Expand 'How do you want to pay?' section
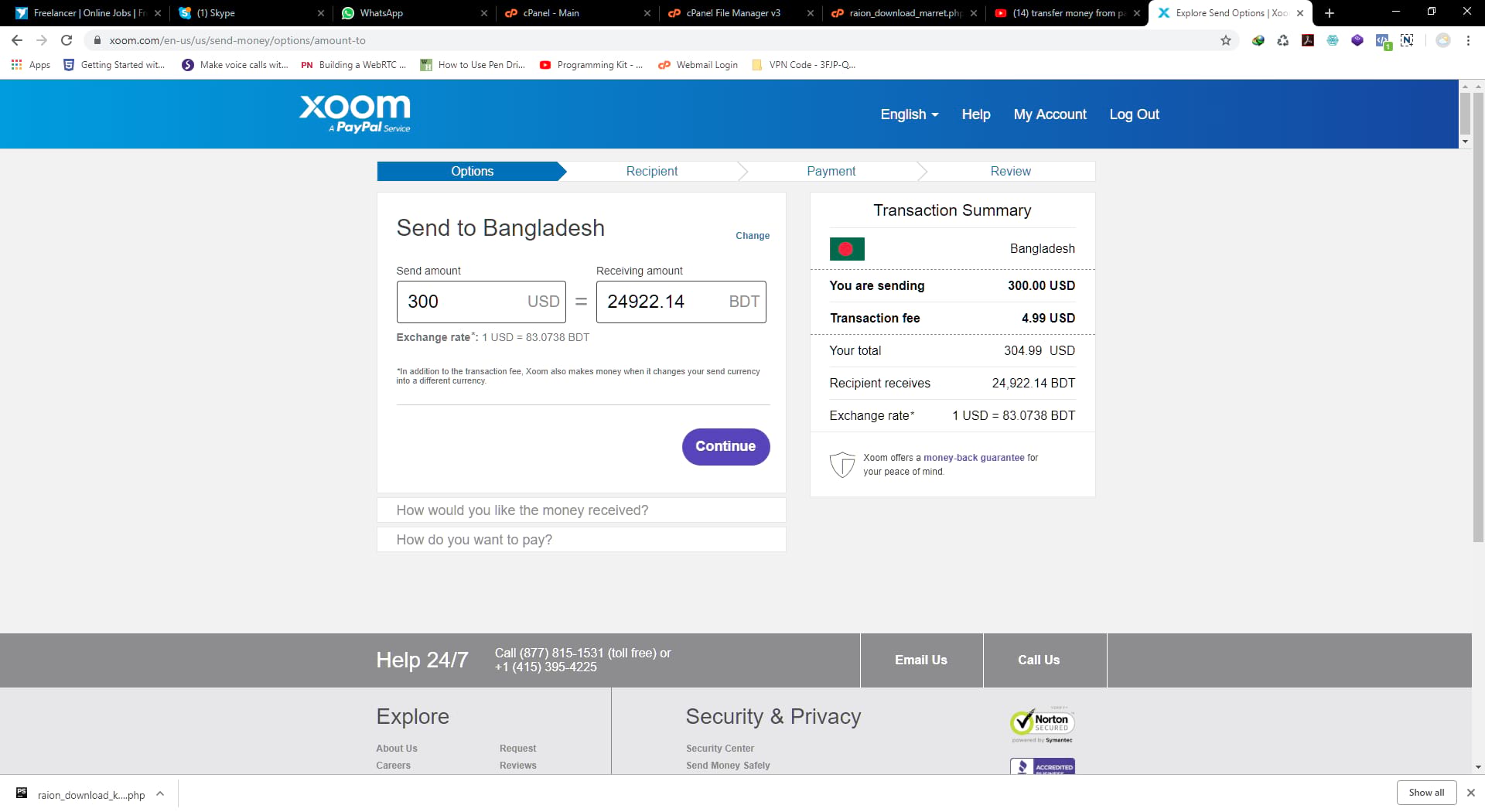1485x812 pixels. point(582,540)
